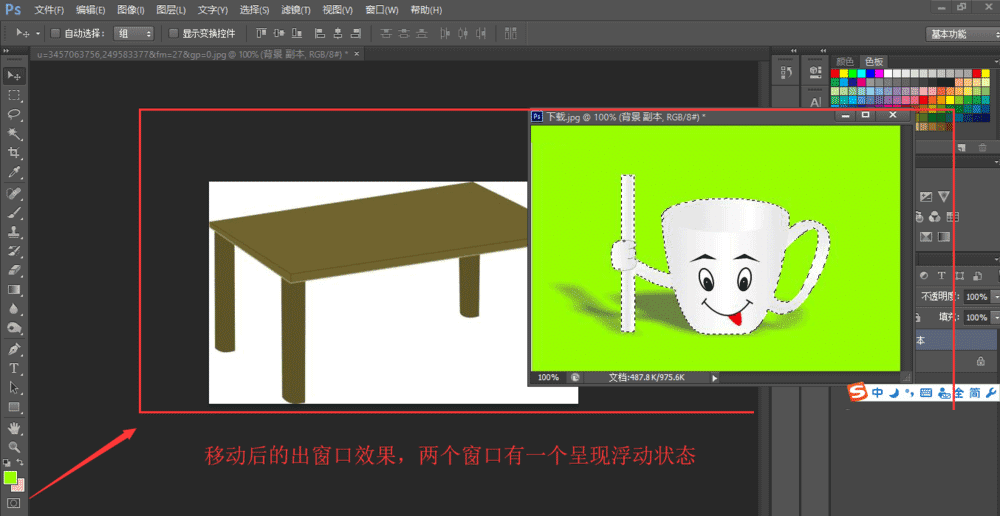Click the green foreground color swatch

point(10,478)
